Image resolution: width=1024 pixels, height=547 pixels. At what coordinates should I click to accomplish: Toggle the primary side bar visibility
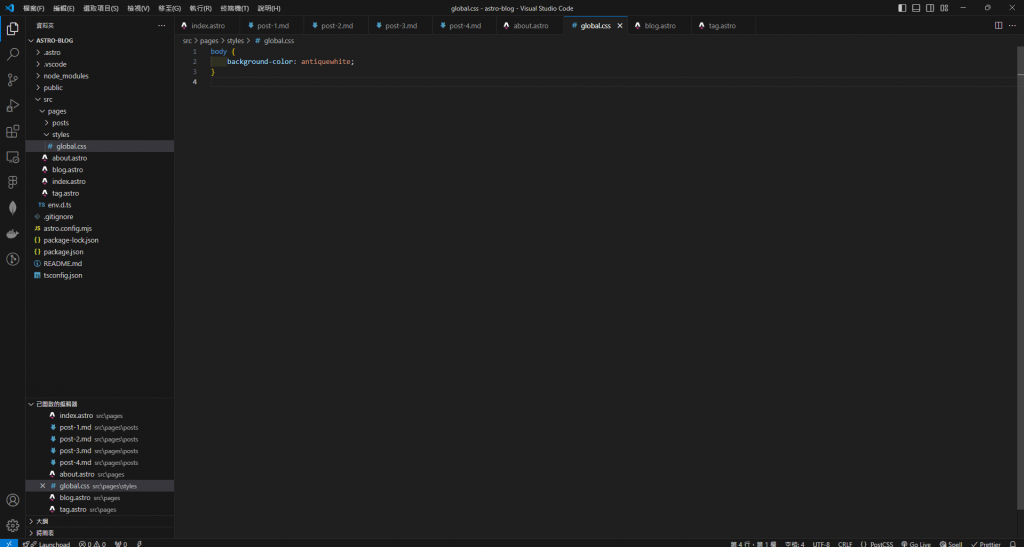(x=902, y=8)
